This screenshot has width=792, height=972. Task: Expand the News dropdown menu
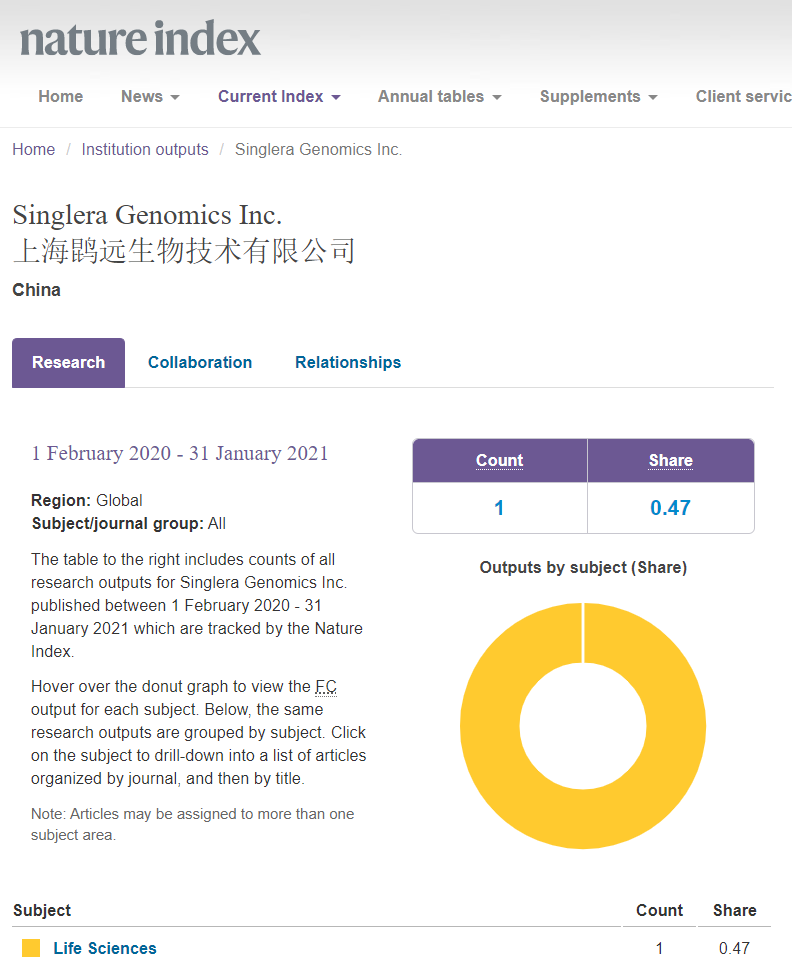click(x=150, y=97)
